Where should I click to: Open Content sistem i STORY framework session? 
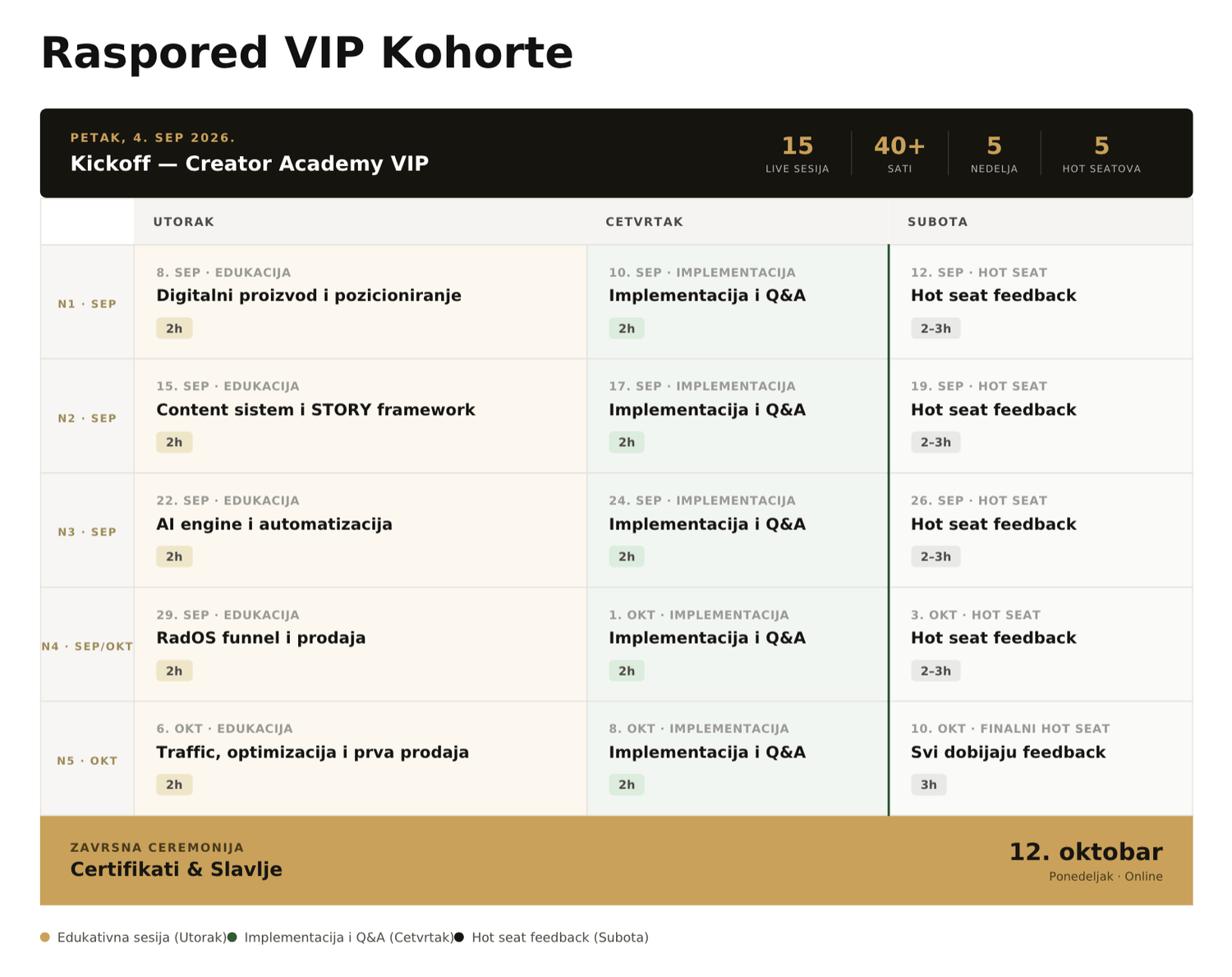coord(361,416)
